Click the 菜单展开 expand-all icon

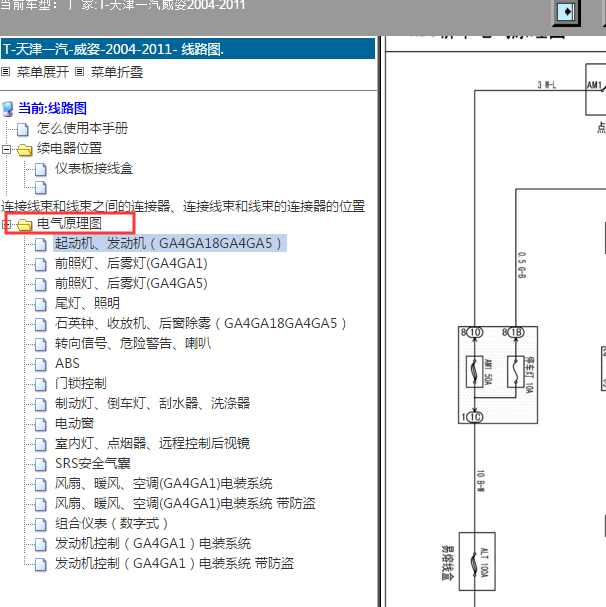pos(5,72)
